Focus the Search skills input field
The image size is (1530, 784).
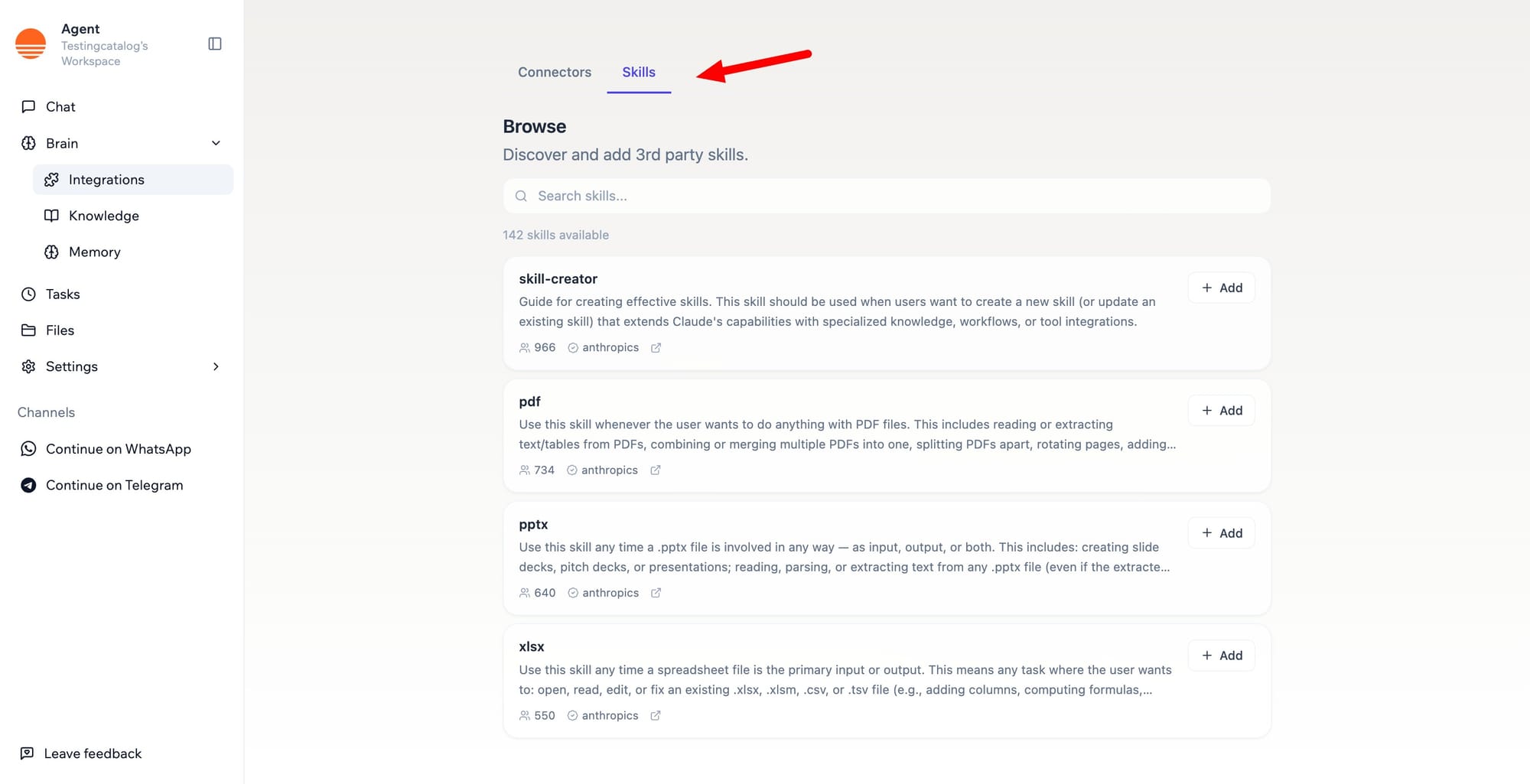(887, 196)
